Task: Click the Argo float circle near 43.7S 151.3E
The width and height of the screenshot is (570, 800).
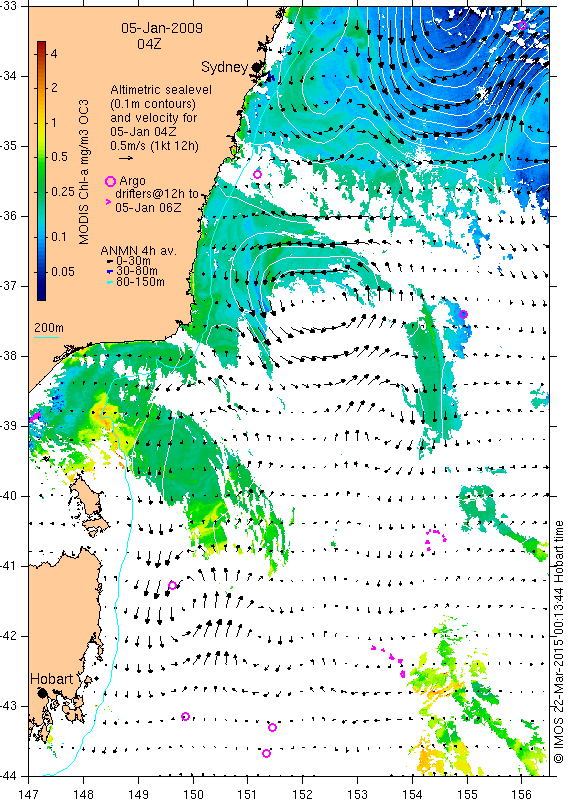Action: click(266, 753)
